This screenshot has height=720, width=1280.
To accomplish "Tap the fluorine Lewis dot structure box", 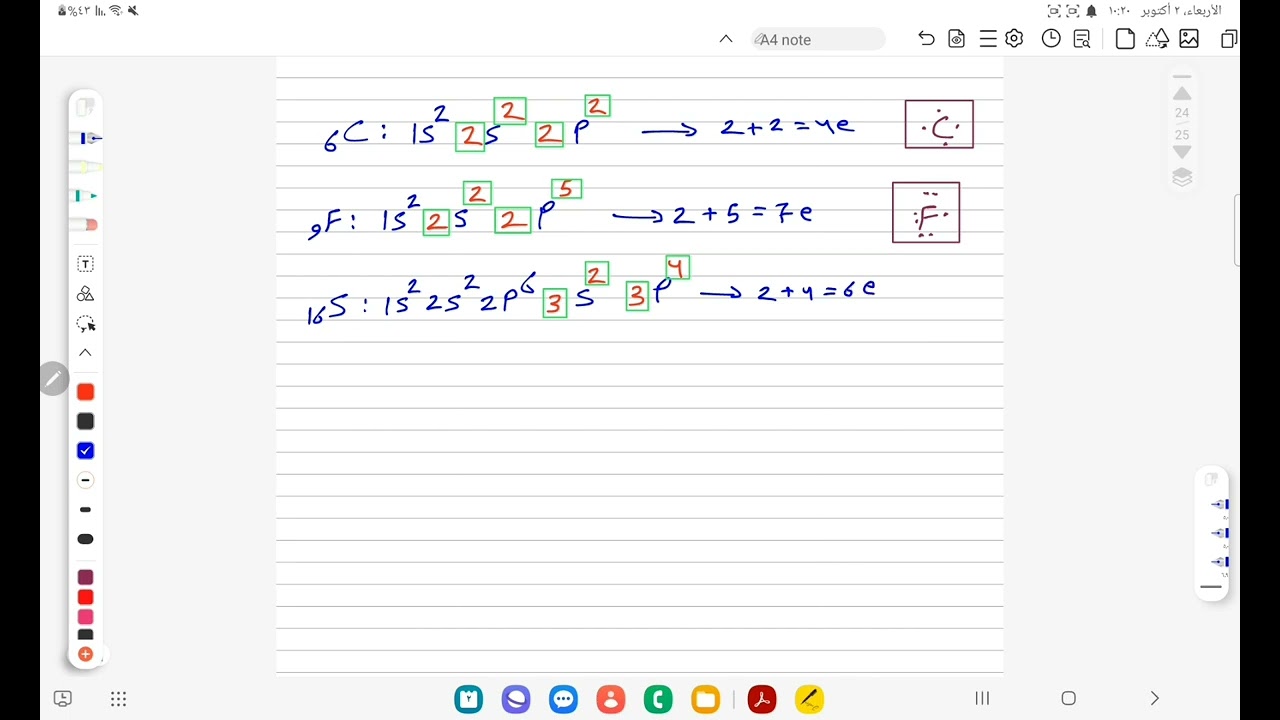I will point(926,212).
